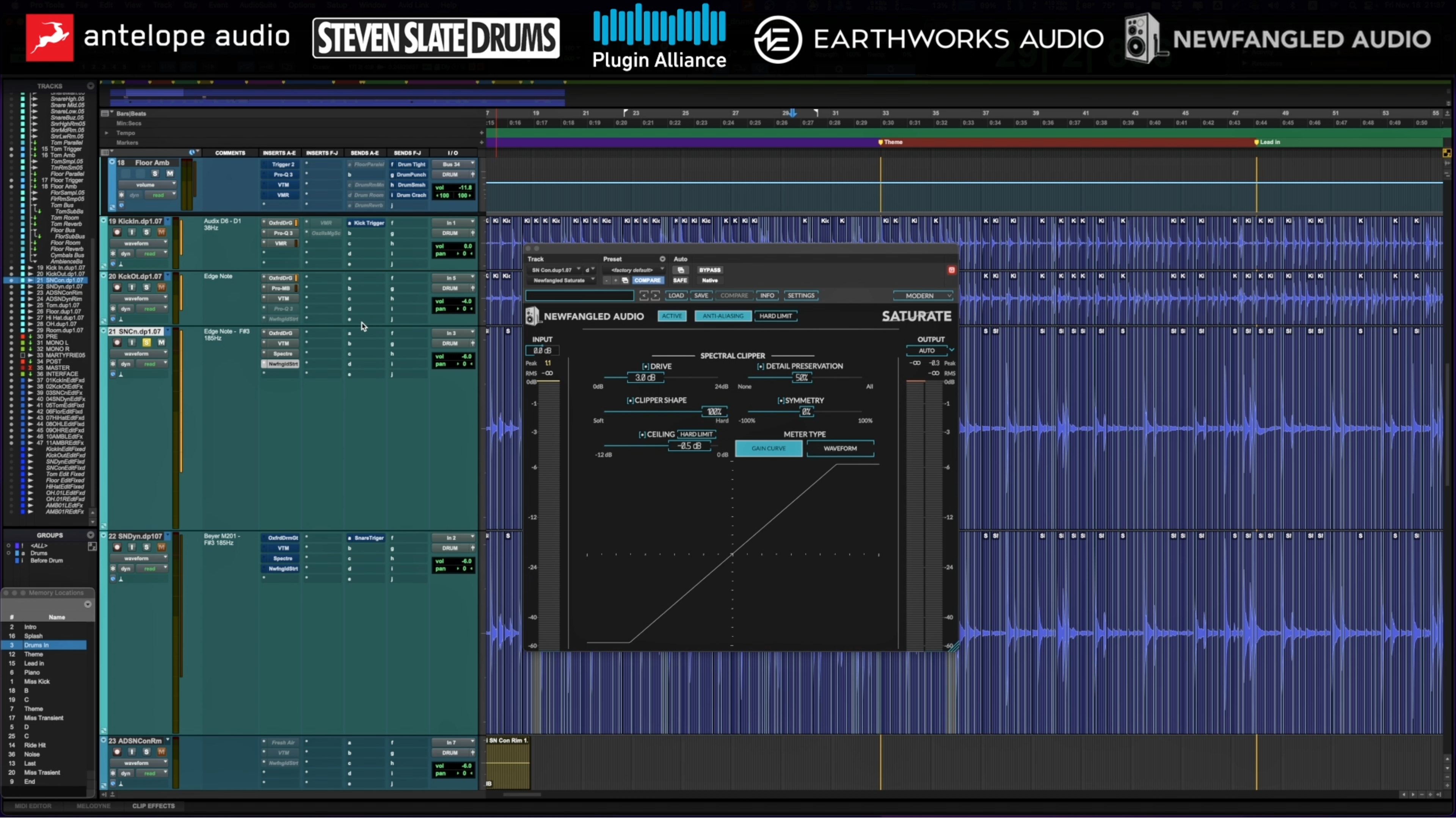Open read automation mode on 21 SNCn track
This screenshot has height=818, width=1456.
152,364
